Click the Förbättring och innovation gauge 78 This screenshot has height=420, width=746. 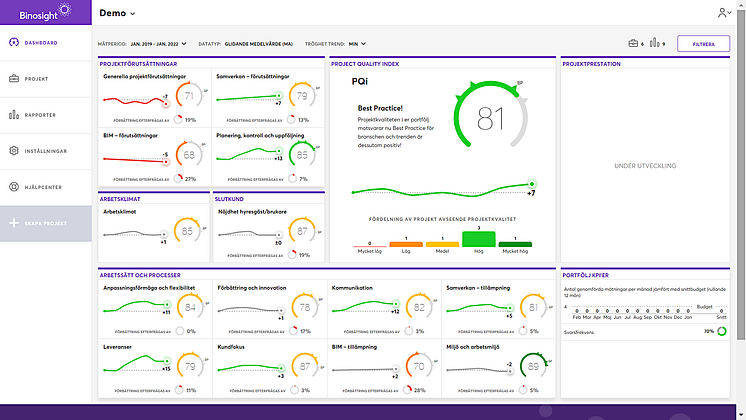(304, 307)
